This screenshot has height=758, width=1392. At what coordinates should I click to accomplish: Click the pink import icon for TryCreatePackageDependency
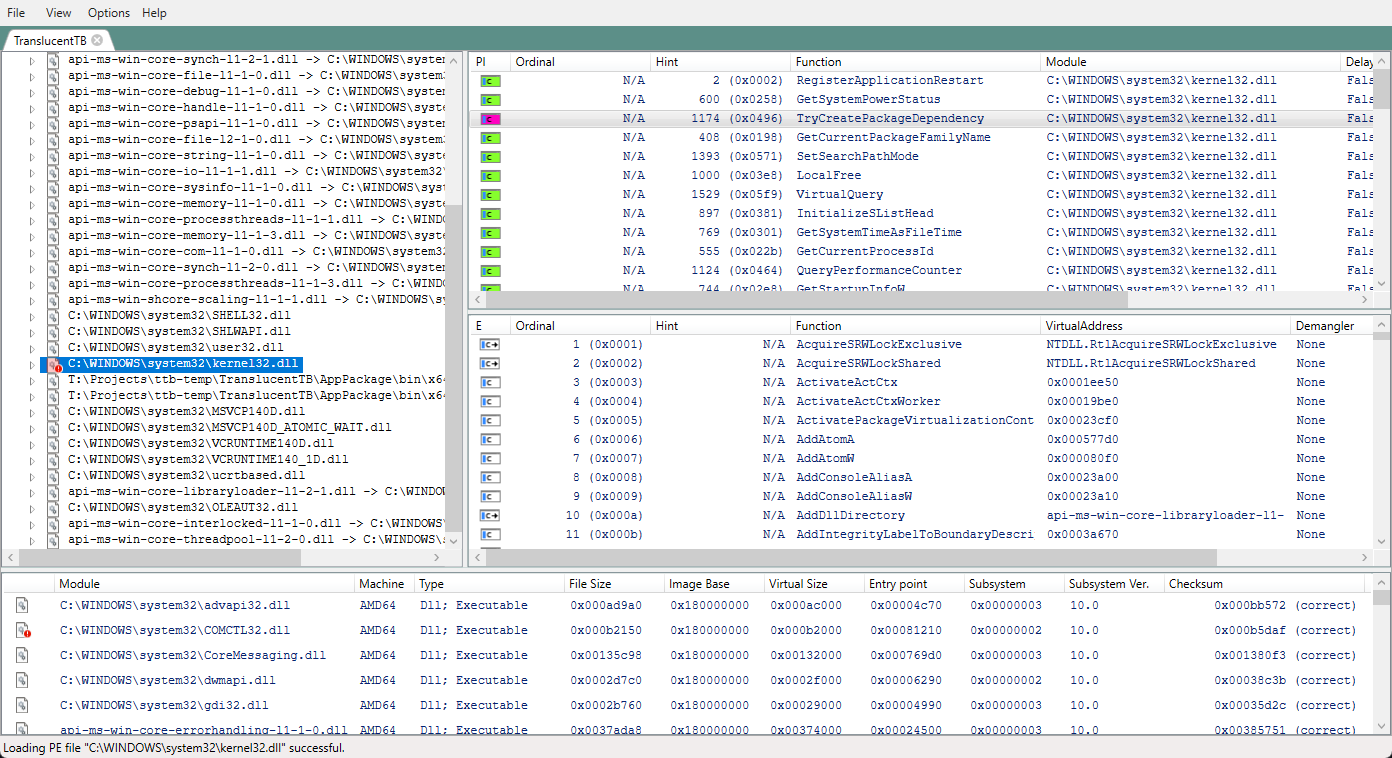point(489,118)
